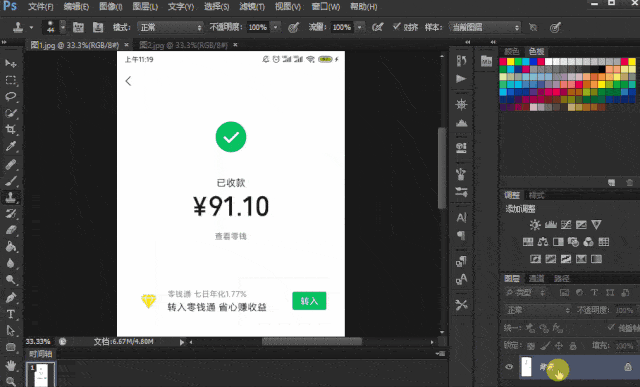Select the Eraser tool
Viewport: 640px width, 387px height.
tap(11, 230)
